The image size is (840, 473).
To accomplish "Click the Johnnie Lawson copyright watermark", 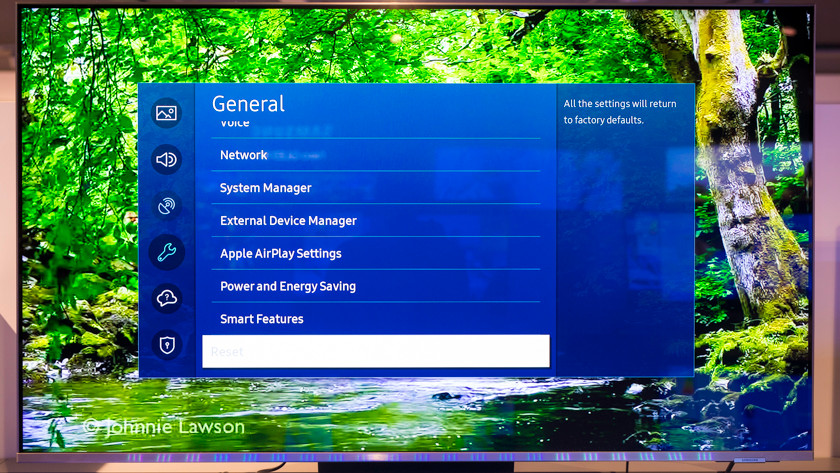I will (164, 427).
